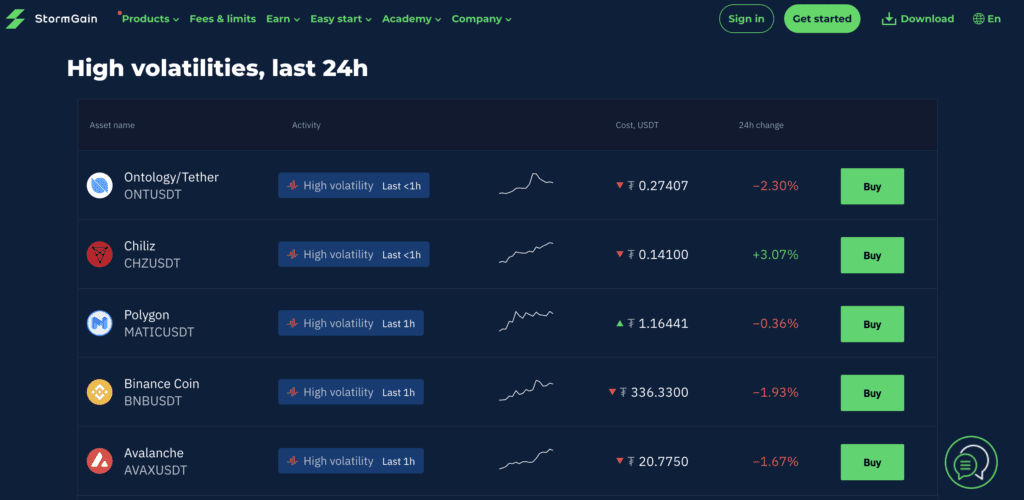1024x500 pixels.
Task: Click the Activity column header
Action: [306, 125]
